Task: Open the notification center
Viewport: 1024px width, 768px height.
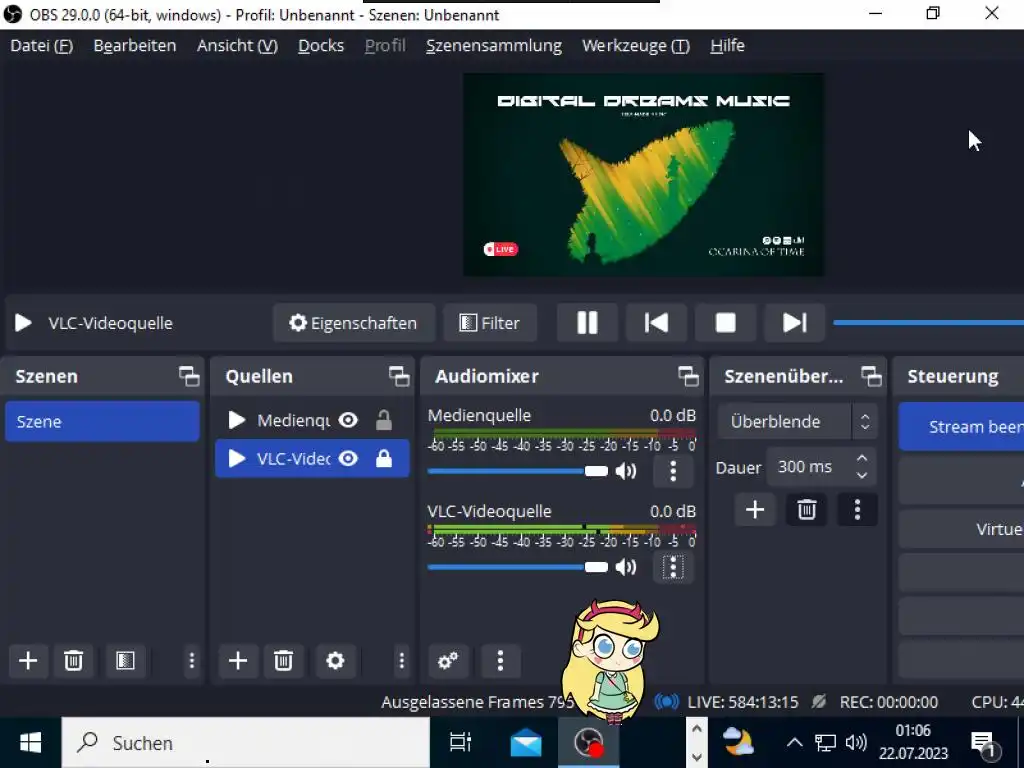Action: [983, 743]
